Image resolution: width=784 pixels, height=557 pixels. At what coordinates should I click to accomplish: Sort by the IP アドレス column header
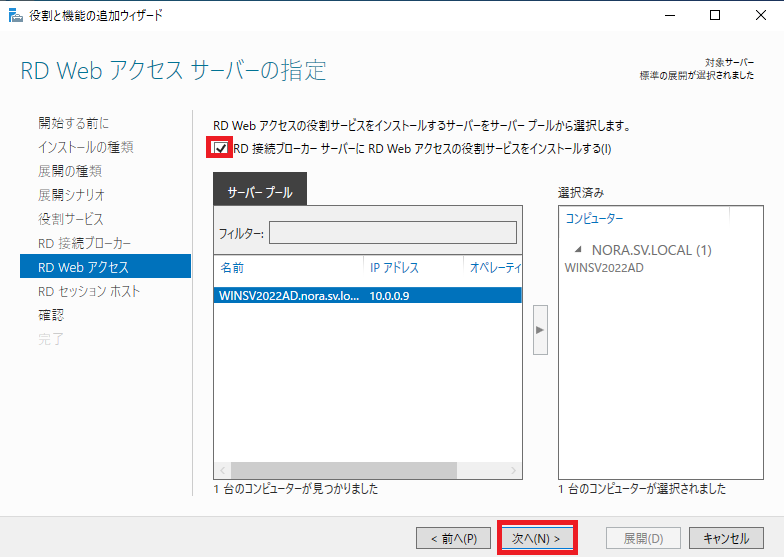pos(394,268)
